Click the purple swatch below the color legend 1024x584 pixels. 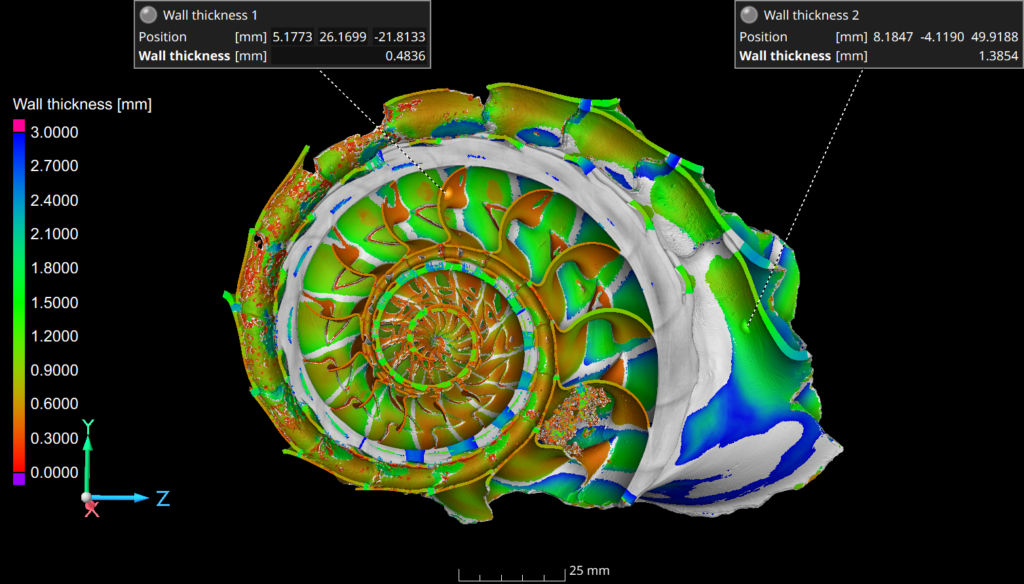coord(17,480)
